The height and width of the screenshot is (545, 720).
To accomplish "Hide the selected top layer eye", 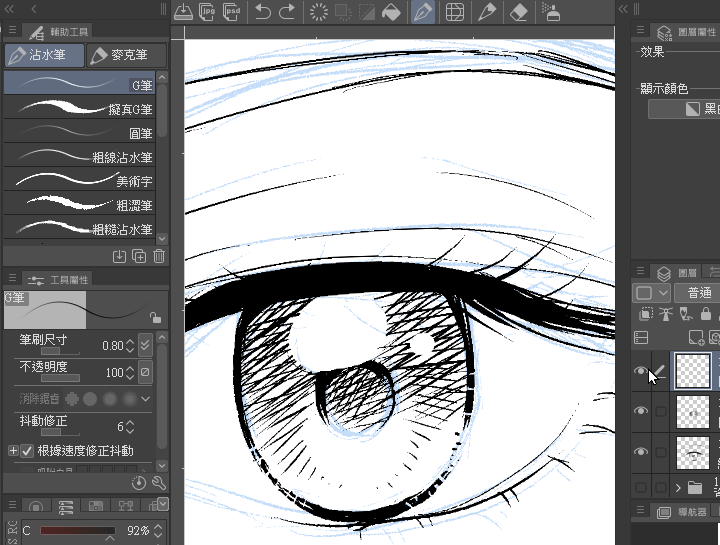I will click(641, 371).
